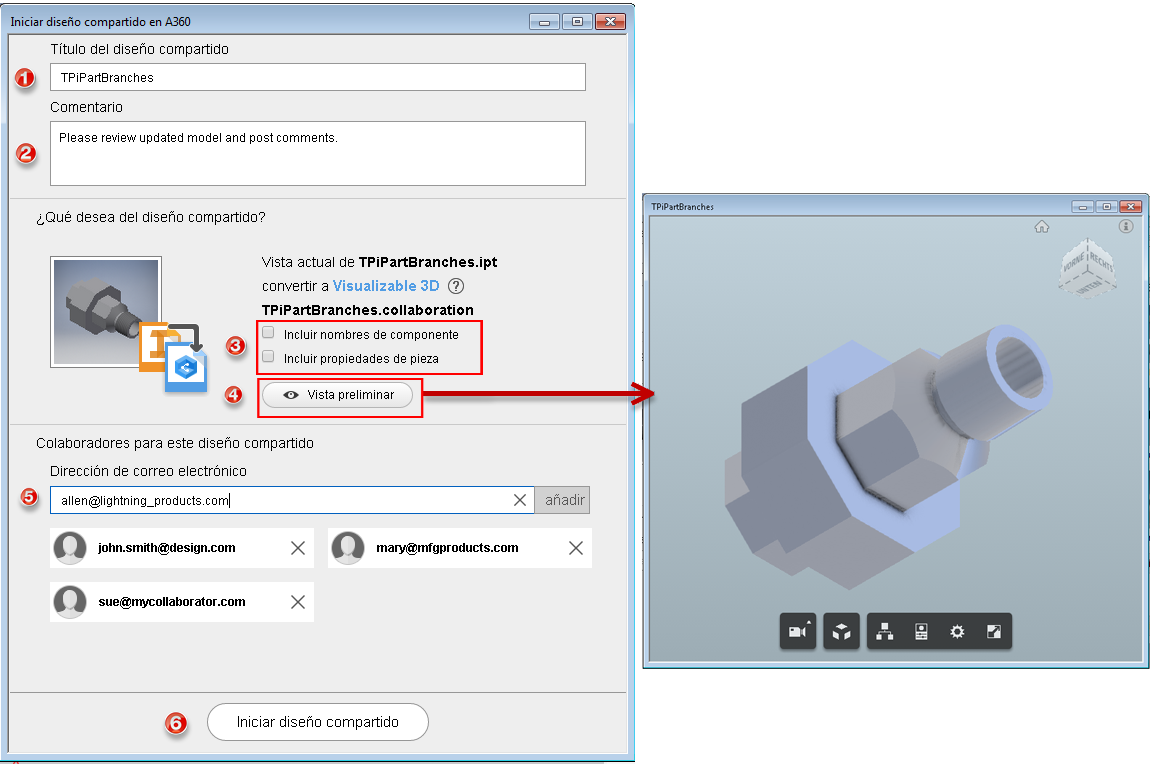Close the TPiPartBranches preview window

1131,206
